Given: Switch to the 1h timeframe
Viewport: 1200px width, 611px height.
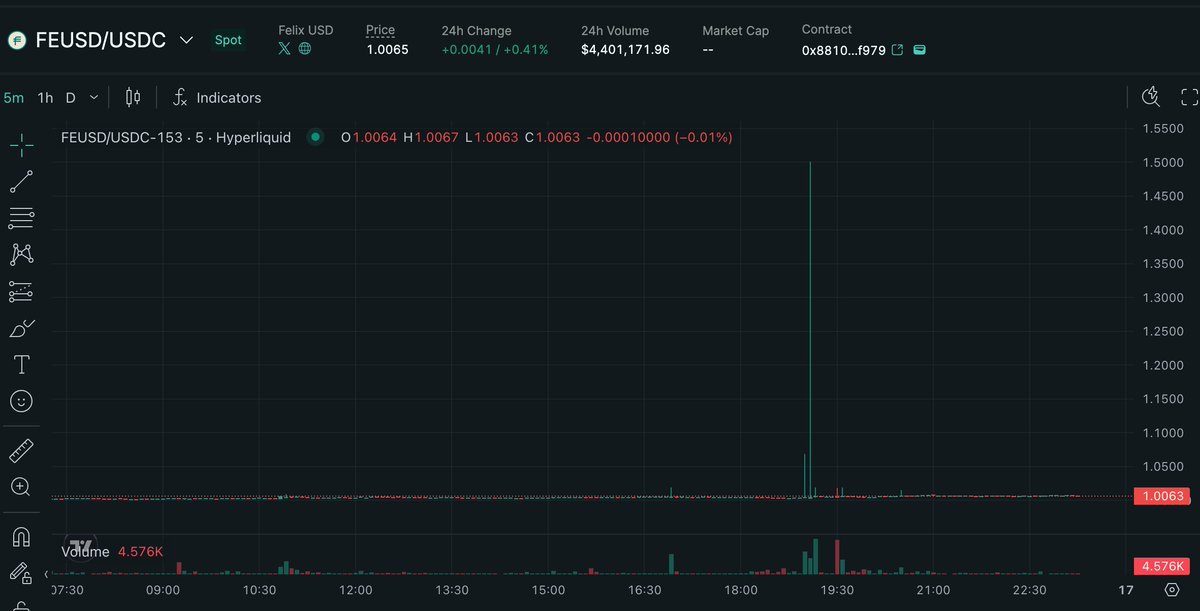Looking at the screenshot, I should coord(44,97).
